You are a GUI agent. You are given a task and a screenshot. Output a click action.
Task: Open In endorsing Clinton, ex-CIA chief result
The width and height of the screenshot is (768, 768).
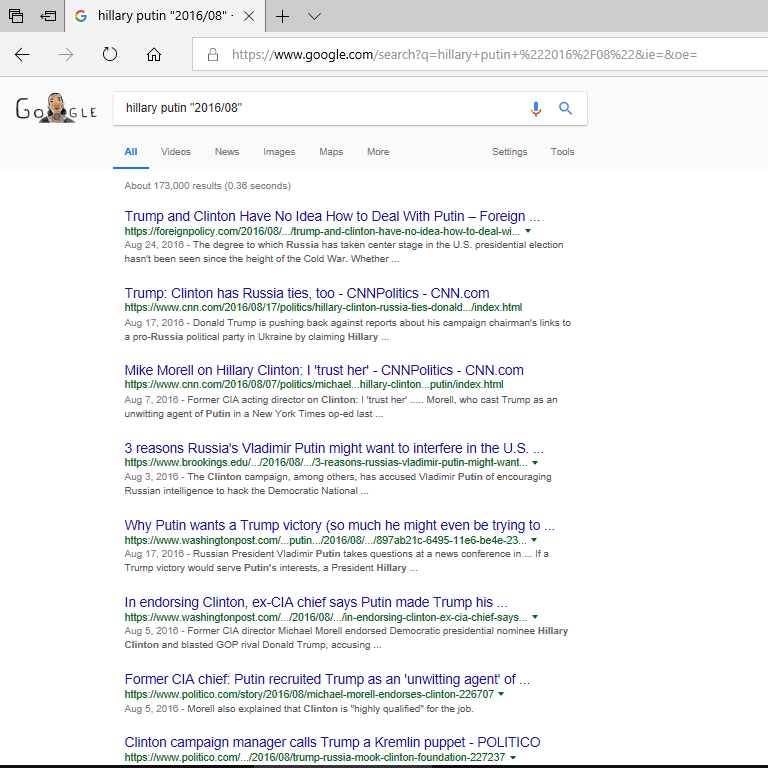[x=316, y=602]
